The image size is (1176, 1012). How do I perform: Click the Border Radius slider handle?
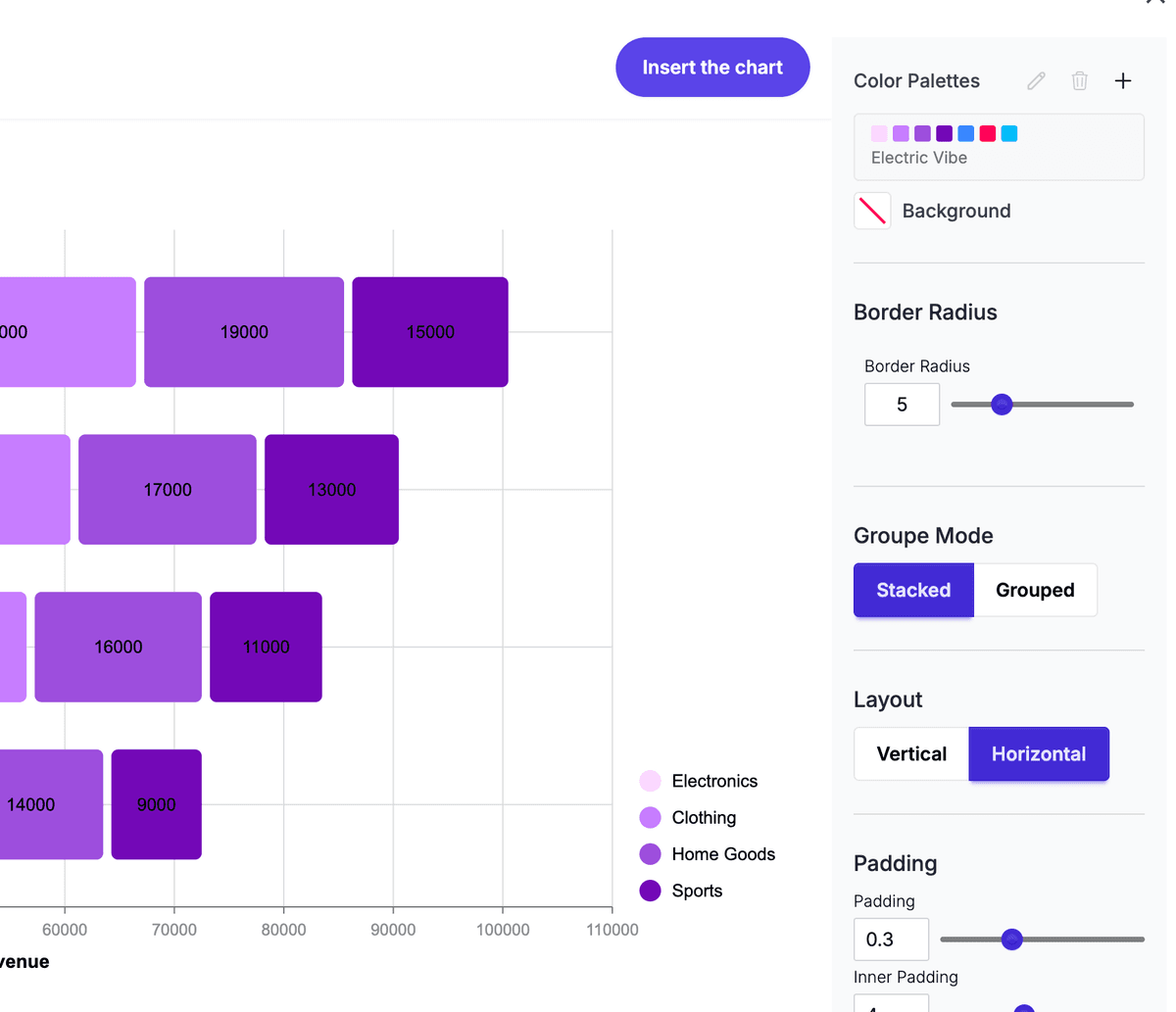click(x=1002, y=405)
